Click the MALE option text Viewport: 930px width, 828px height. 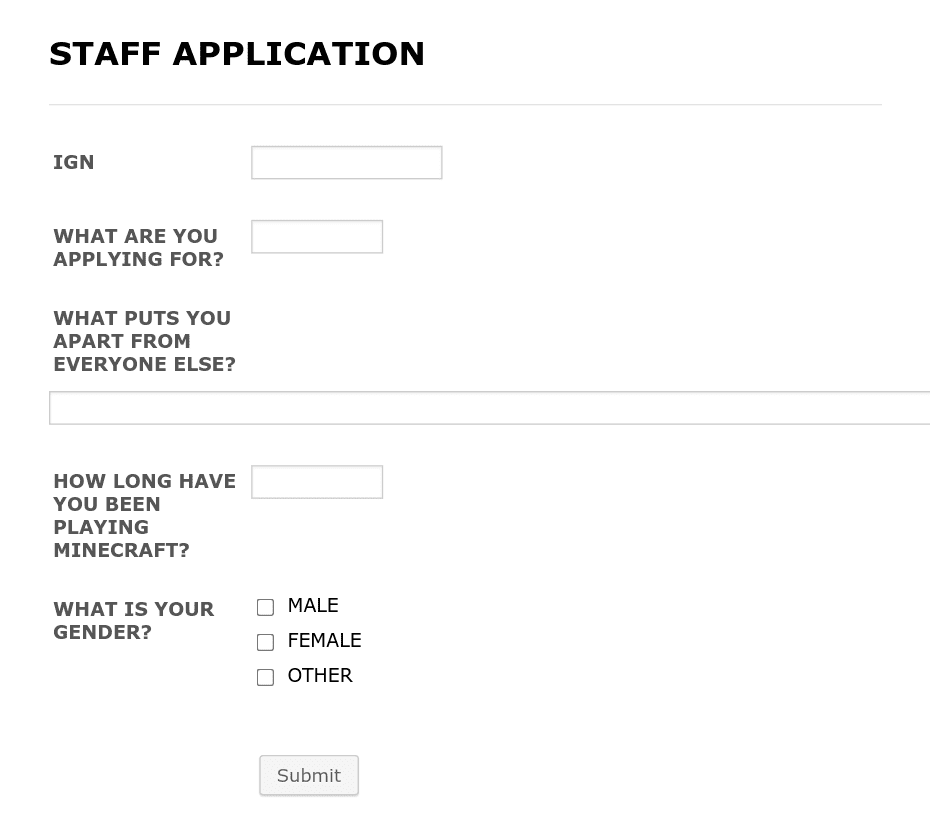[313, 606]
